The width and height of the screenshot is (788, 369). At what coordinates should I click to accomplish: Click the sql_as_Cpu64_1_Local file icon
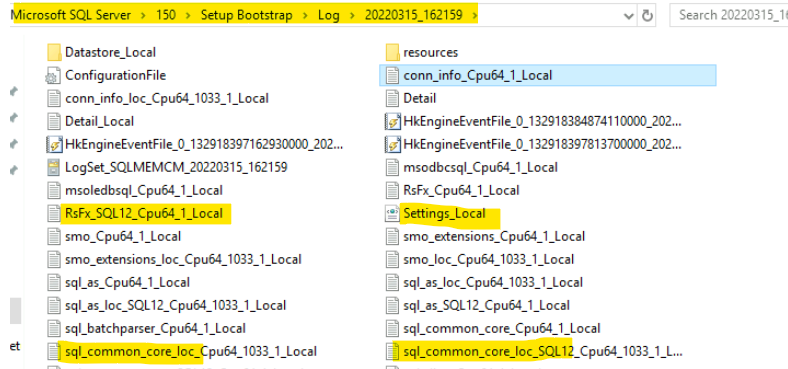(53, 283)
